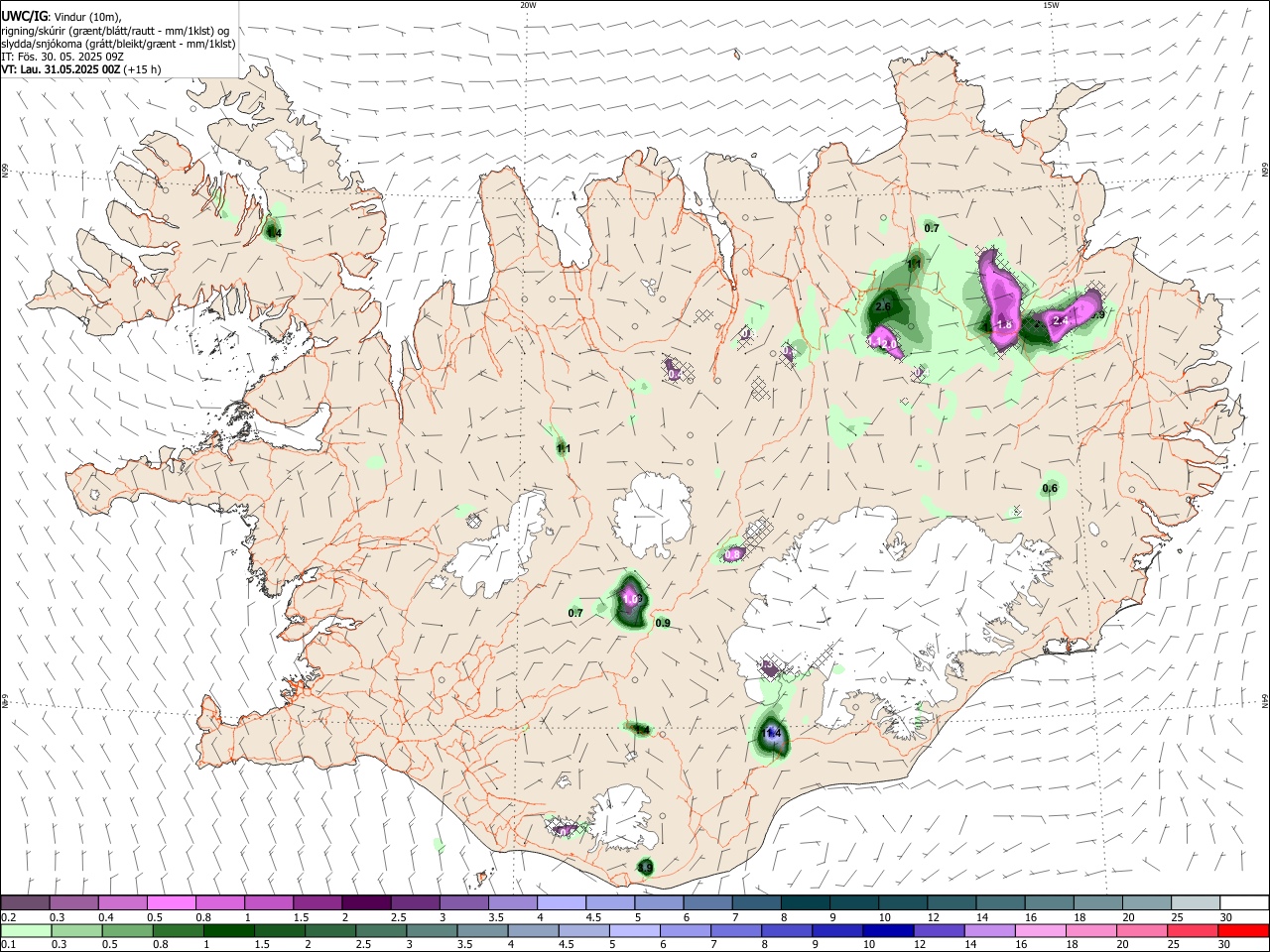This screenshot has height=952, width=1270.
Task: Pick the light green 0.3–0.5 rain legend swatch
Action: click(77, 931)
